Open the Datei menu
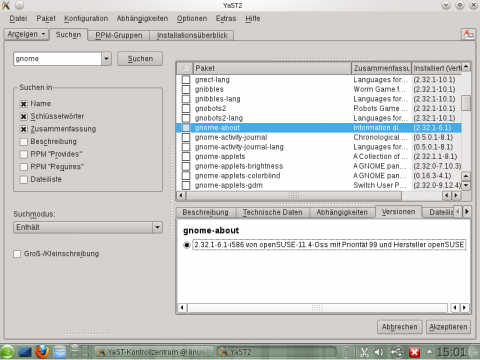Image resolution: width=480 pixels, height=360 pixels. [18, 19]
